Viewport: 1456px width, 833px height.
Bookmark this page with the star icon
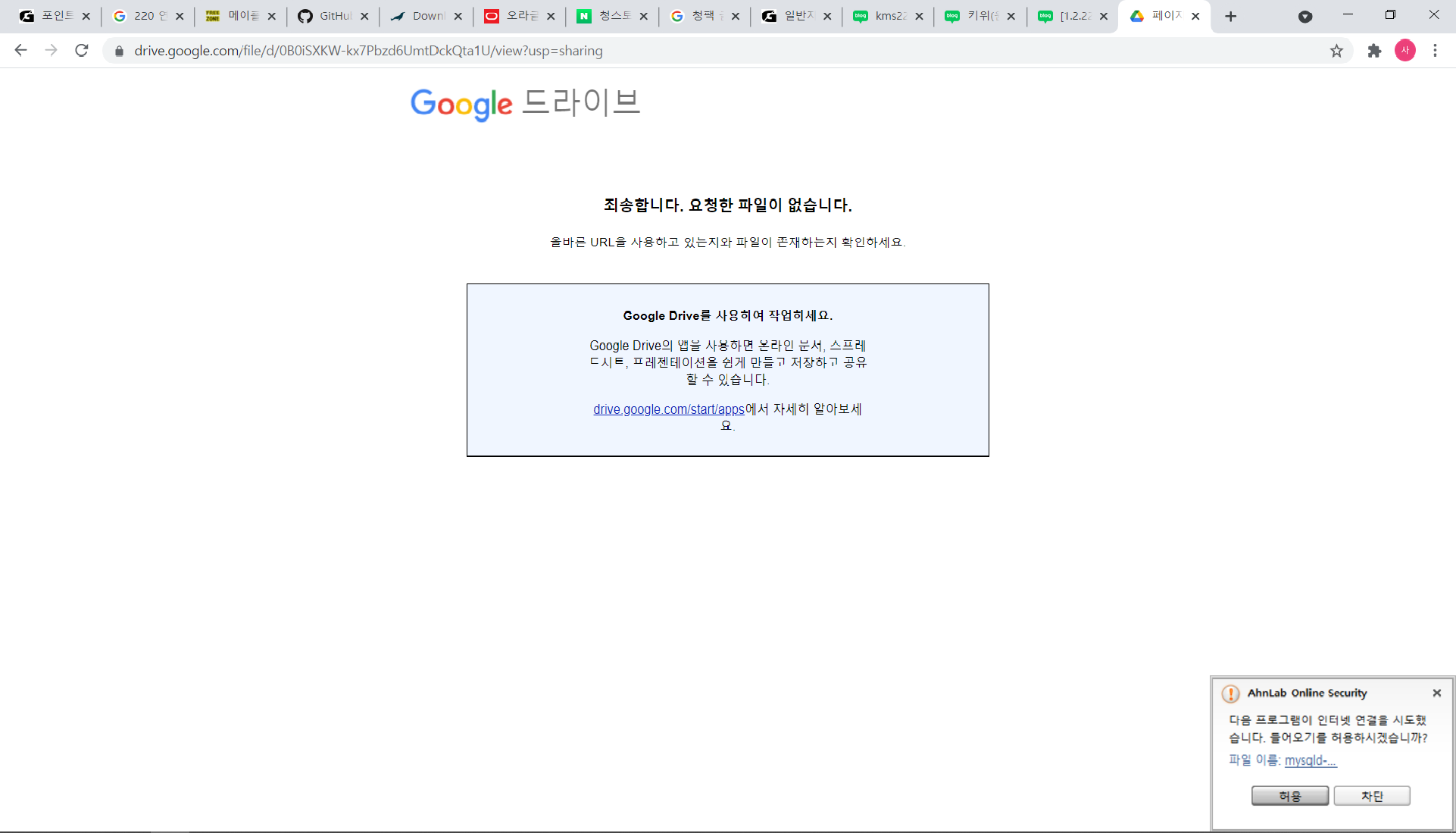pyautogui.click(x=1336, y=51)
